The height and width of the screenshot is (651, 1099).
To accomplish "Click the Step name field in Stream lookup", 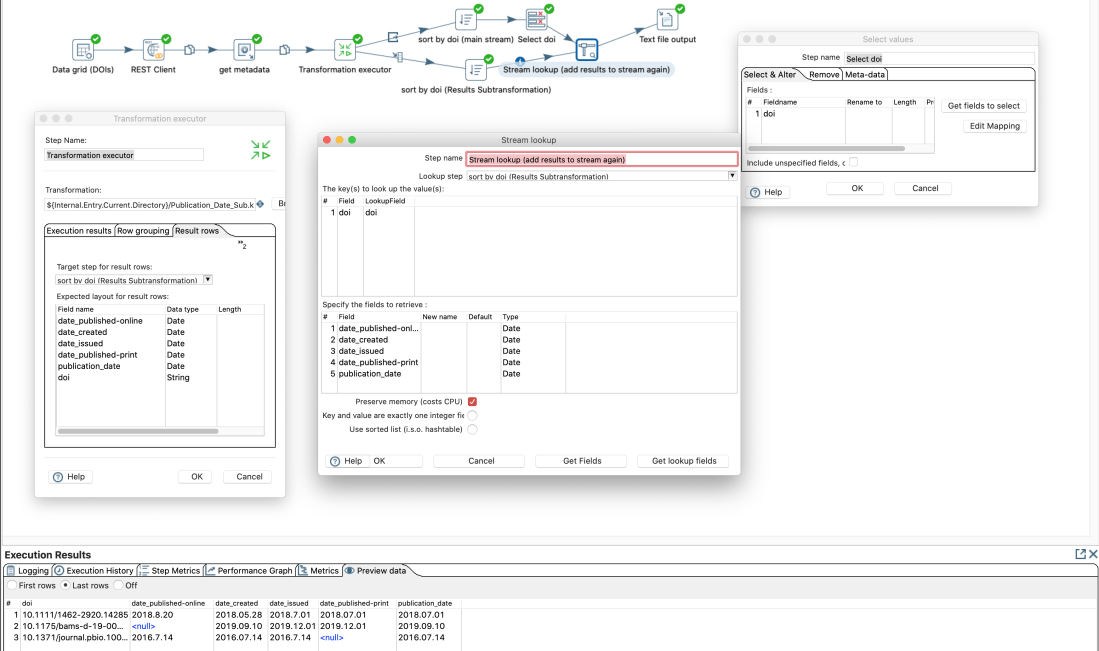I will 602,159.
